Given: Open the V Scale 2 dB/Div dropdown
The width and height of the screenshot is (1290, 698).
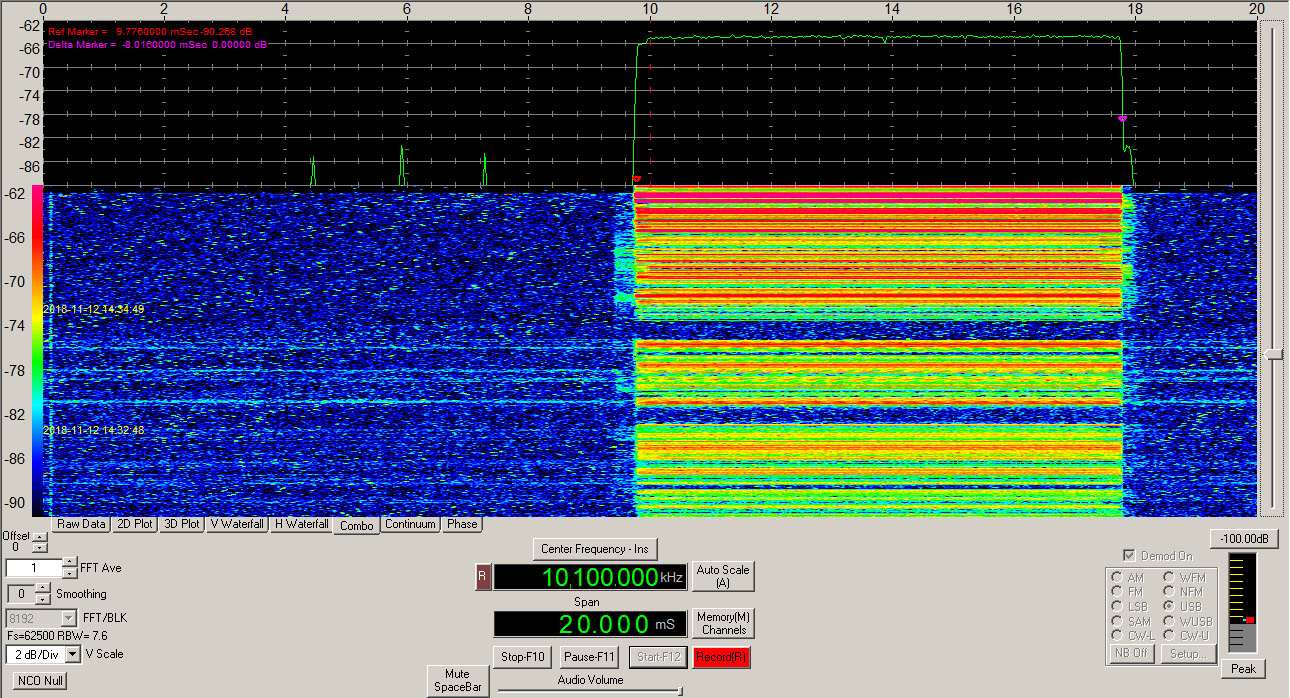Looking at the screenshot, I should click(x=73, y=654).
